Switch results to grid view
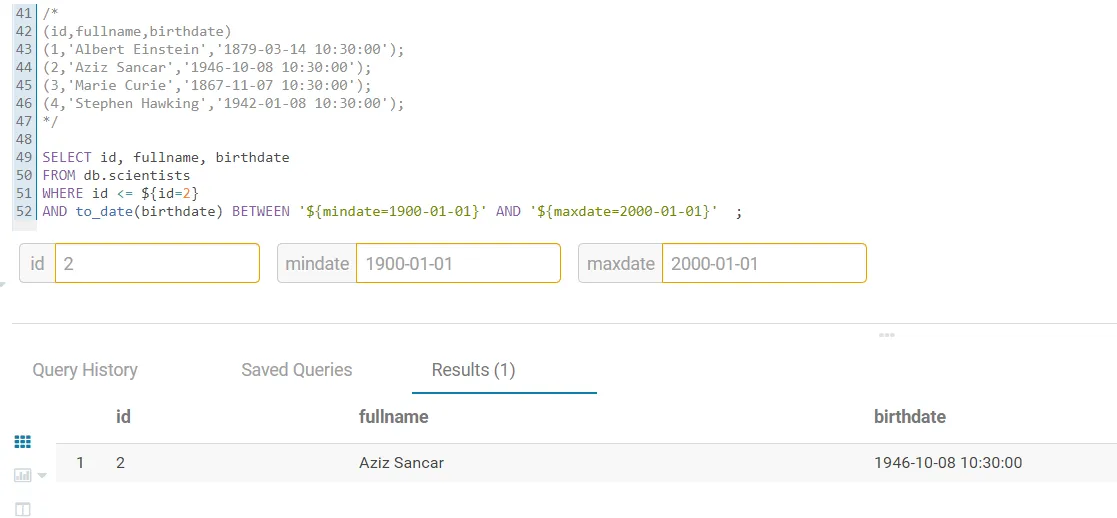1117x518 pixels. coord(22,441)
